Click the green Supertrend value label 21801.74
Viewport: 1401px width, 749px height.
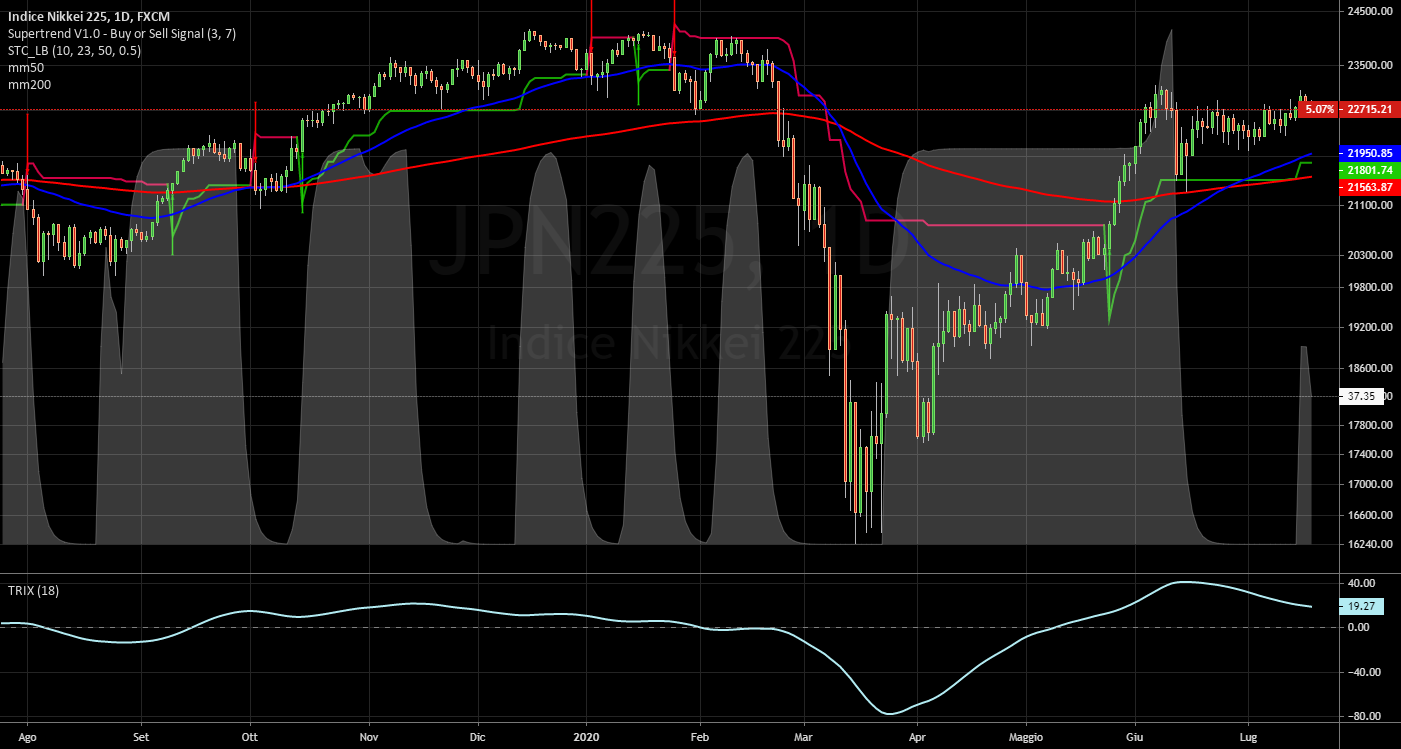tap(1369, 171)
